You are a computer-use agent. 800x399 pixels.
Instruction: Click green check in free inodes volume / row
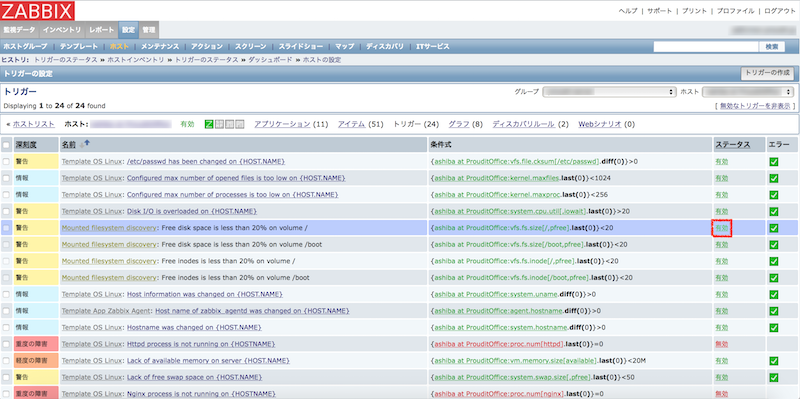point(774,261)
